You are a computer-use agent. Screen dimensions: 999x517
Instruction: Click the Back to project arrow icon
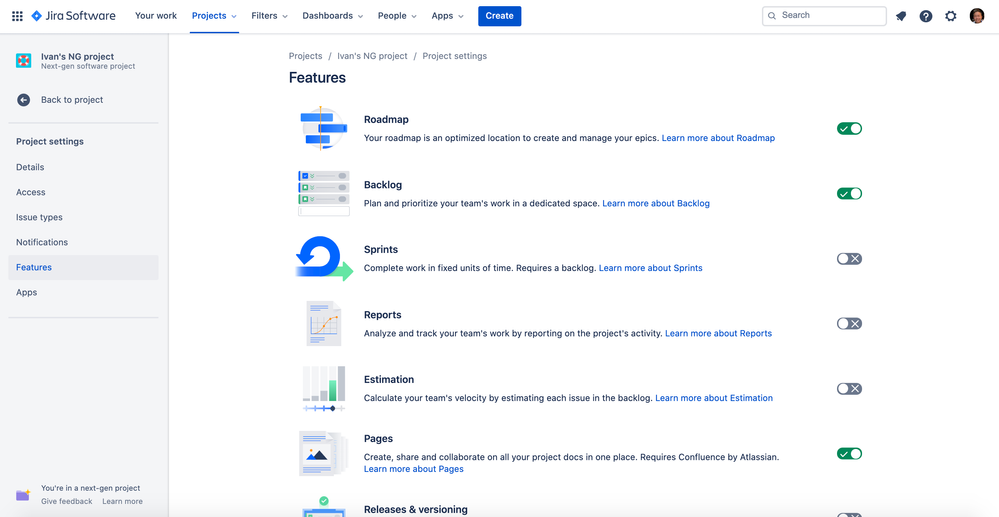pos(24,99)
